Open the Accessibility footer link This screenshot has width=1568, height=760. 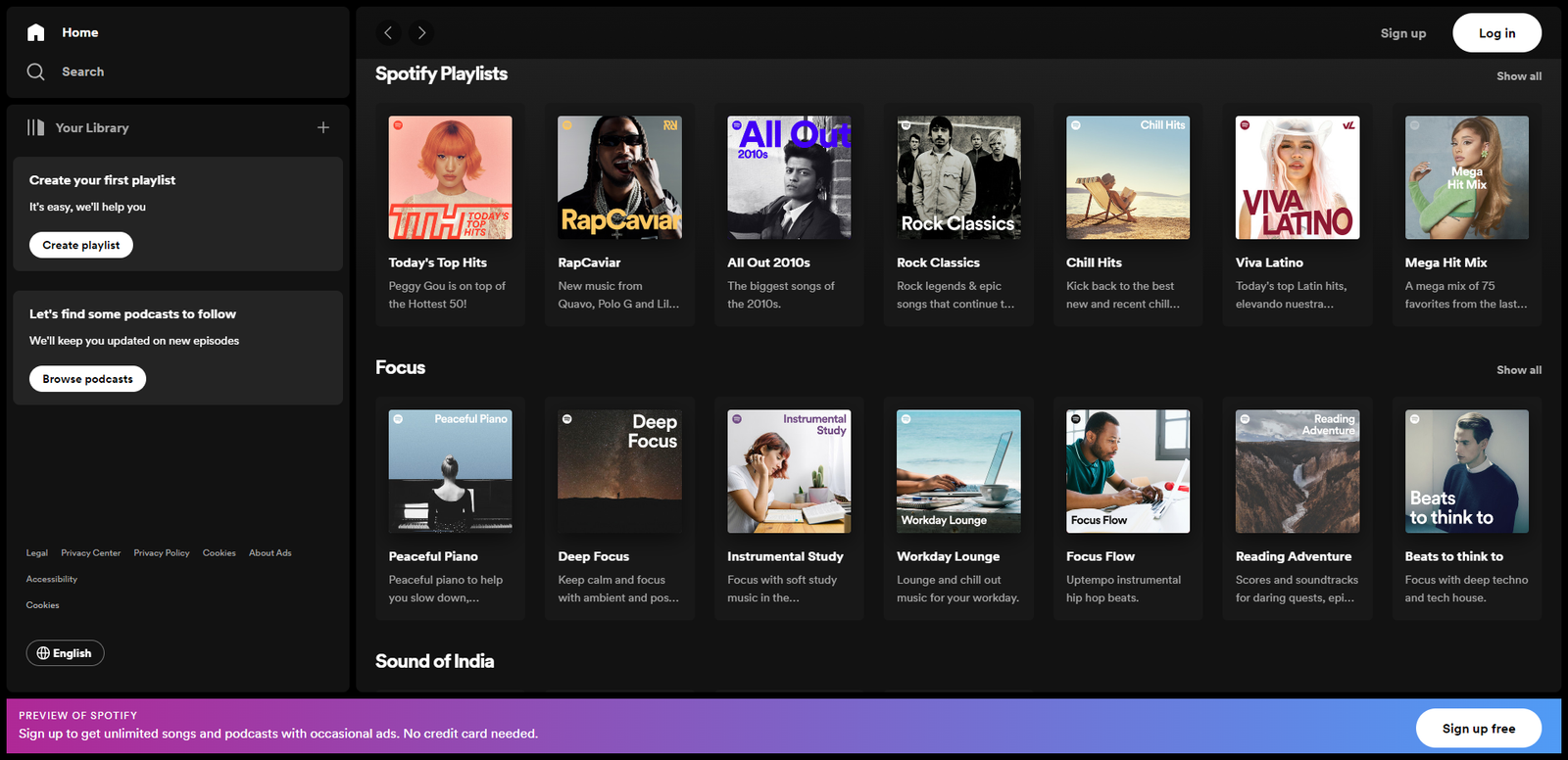[x=52, y=579]
